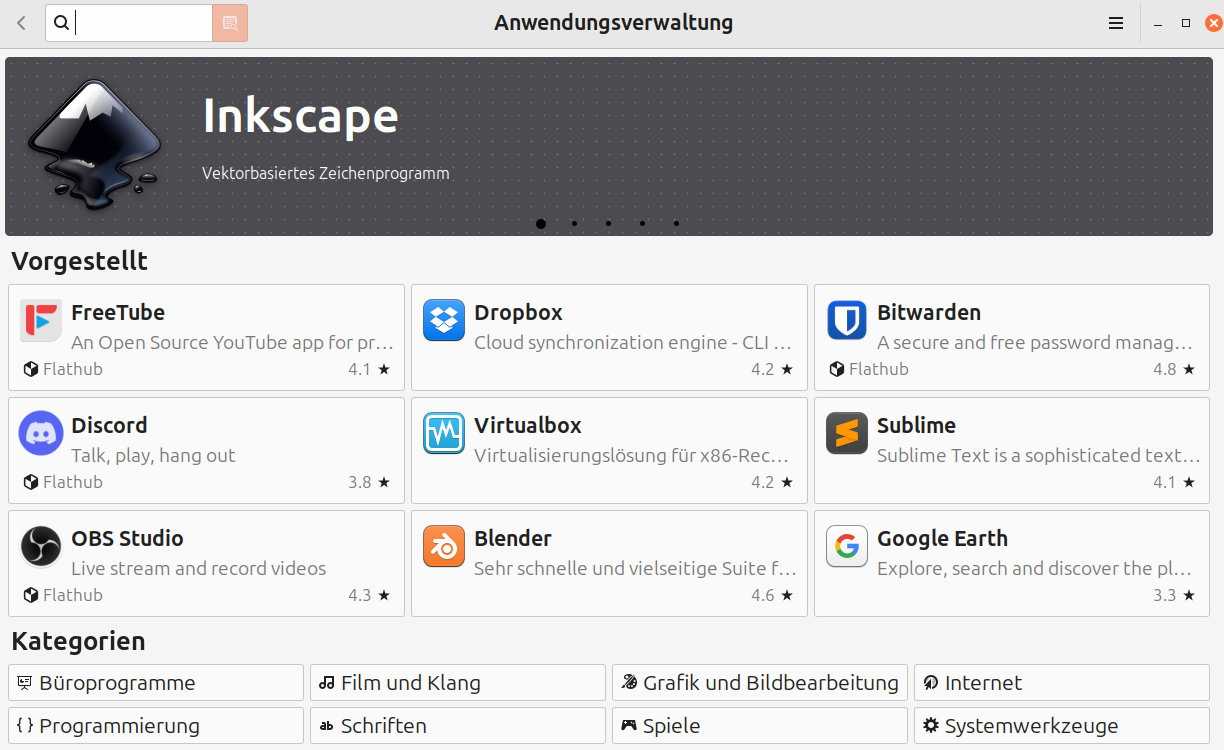Screen dimensions: 1224x750
Task: Click the Flathub package icon under OBS Studio
Action: coord(30,595)
